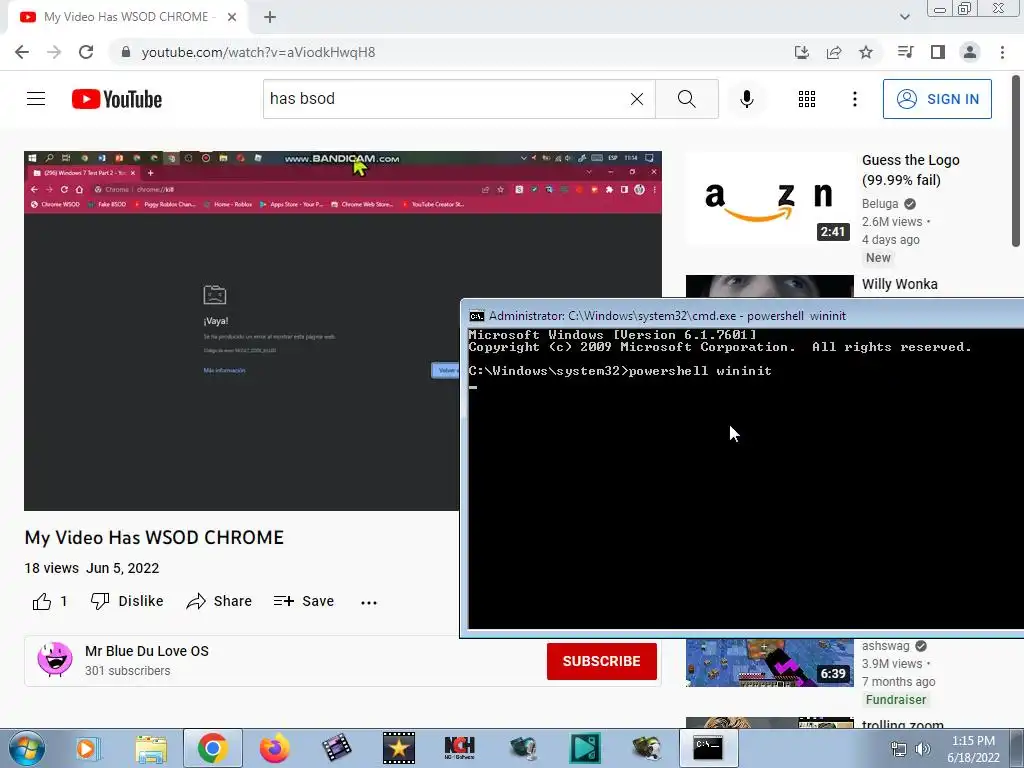1024x768 pixels.
Task: Select the cmd.exe taskbar button
Action: 709,748
